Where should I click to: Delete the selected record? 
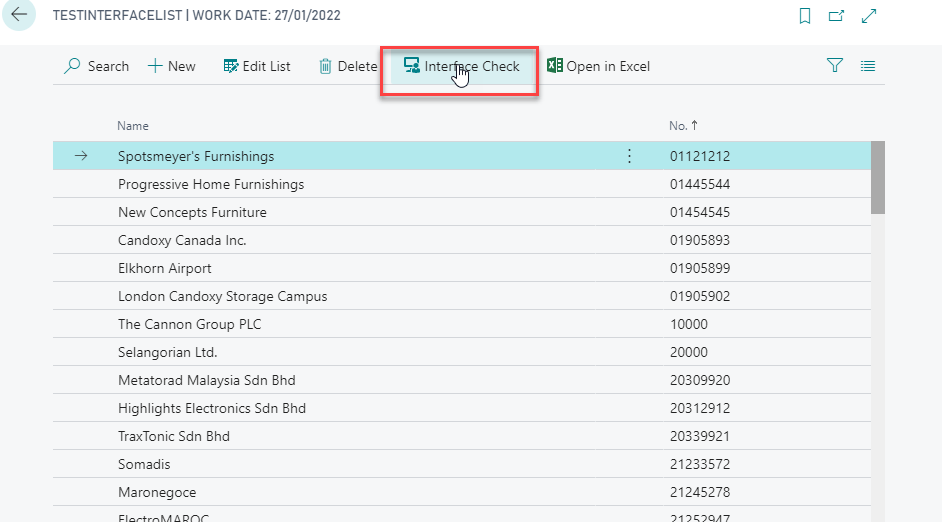point(348,66)
